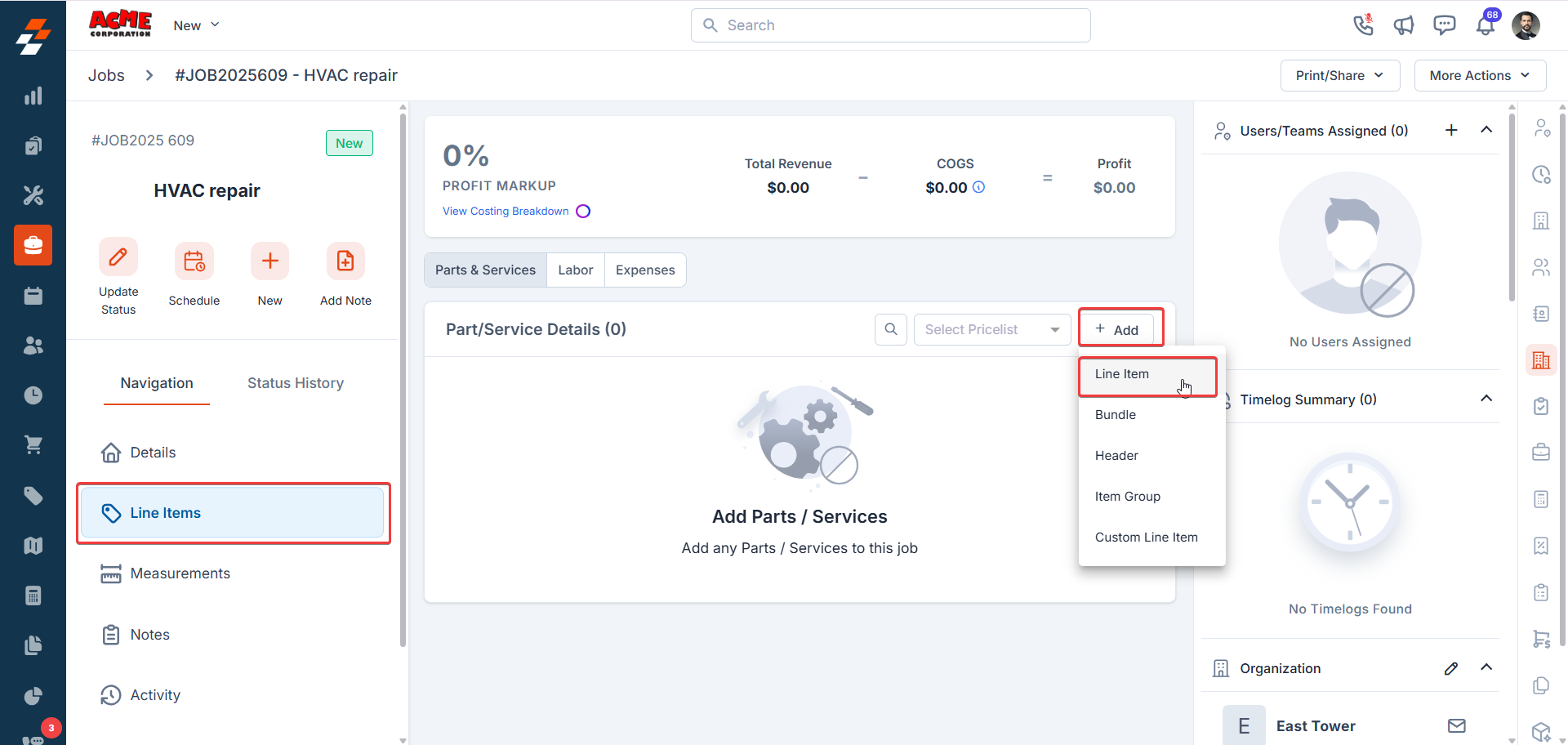This screenshot has width=1568, height=745.
Task: Collapse the Timelog Summary section
Action: [1486, 399]
